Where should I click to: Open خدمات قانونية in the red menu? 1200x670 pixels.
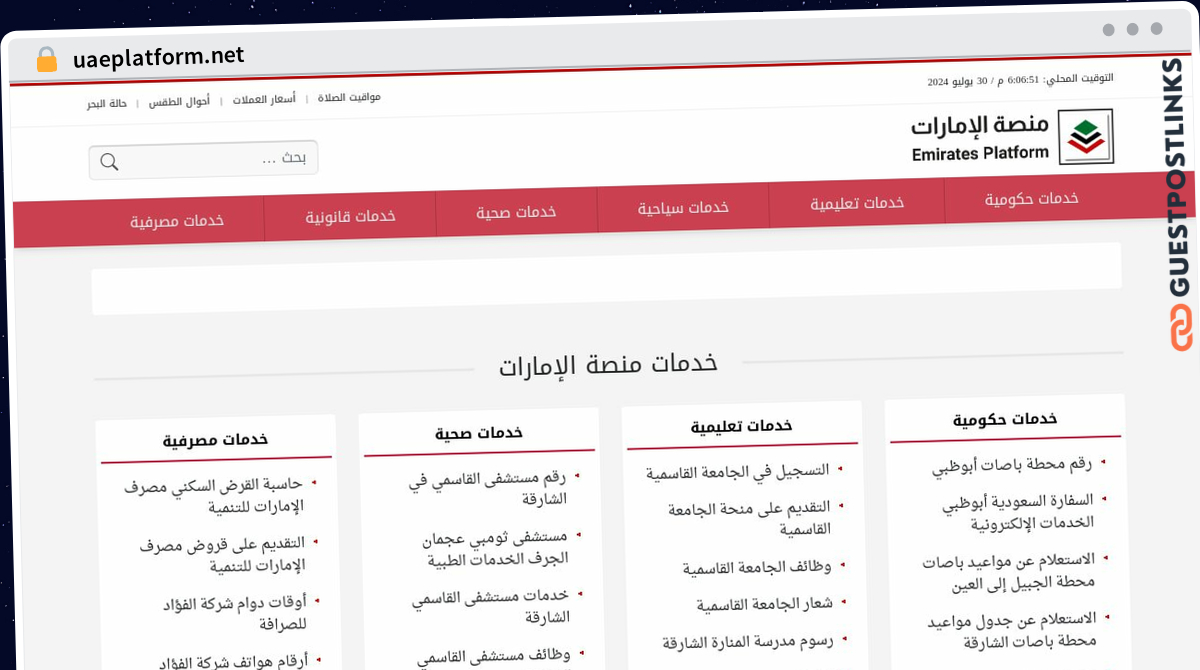(350, 216)
